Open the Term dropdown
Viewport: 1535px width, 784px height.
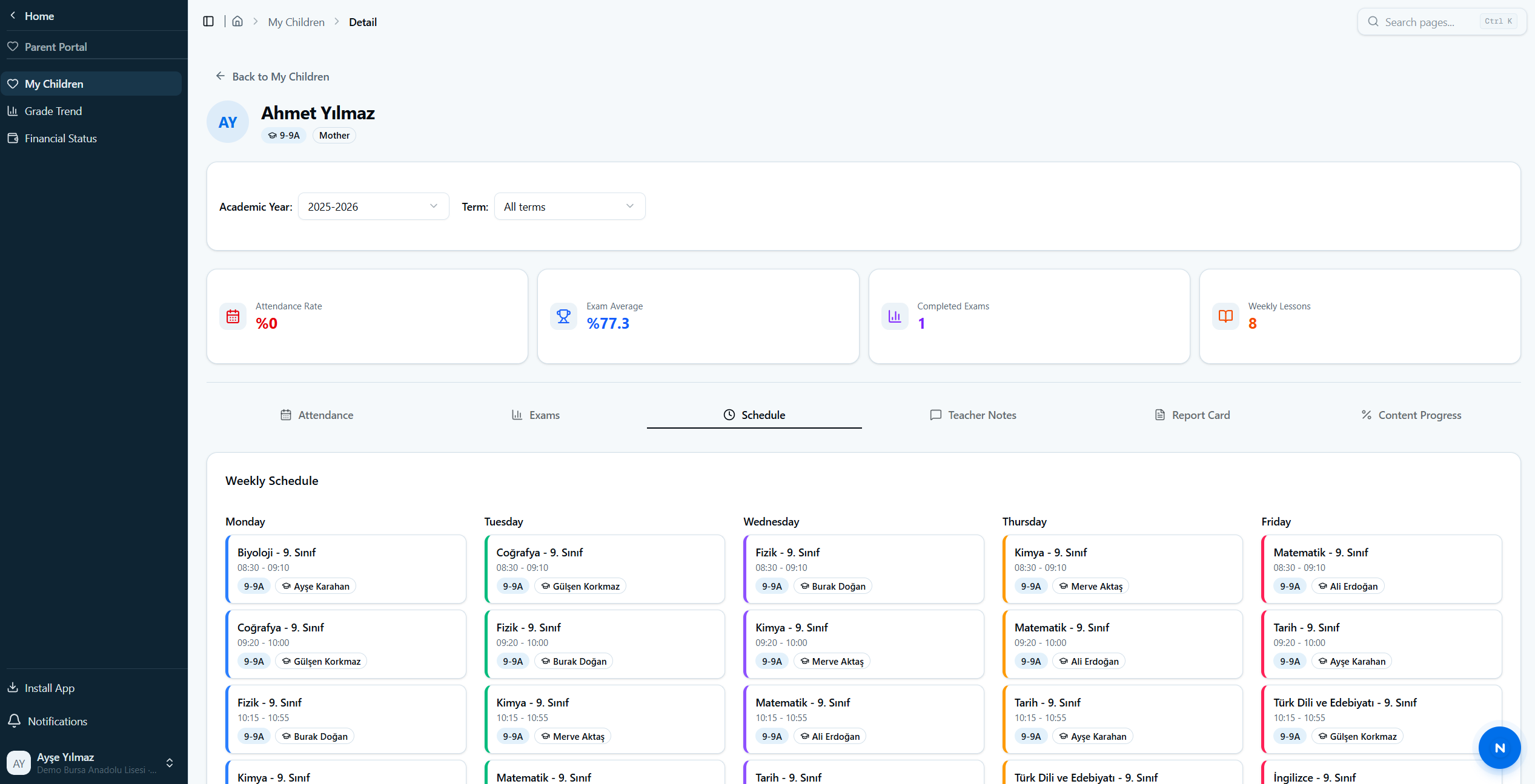pos(569,206)
